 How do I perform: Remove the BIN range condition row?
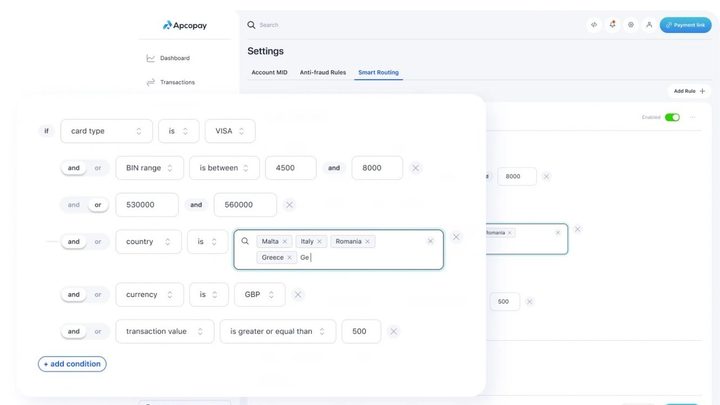(416, 168)
